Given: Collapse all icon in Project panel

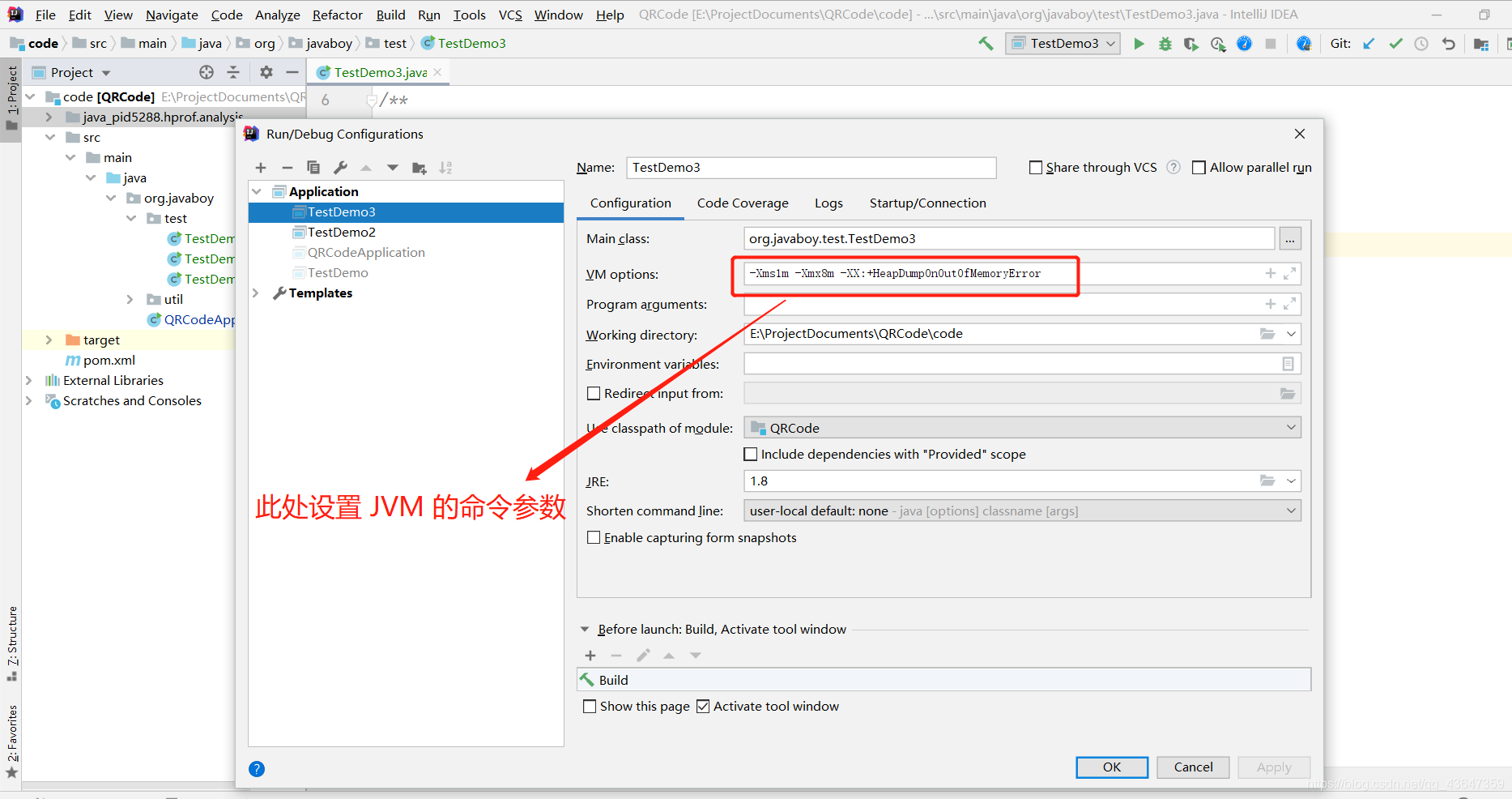Looking at the screenshot, I should click(x=233, y=72).
